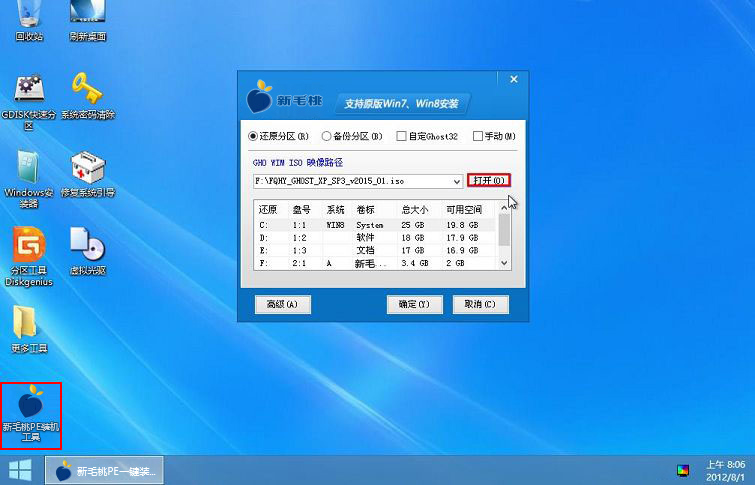Enable the 手动(M) checkbox
This screenshot has width=755, height=485.
tap(494, 136)
